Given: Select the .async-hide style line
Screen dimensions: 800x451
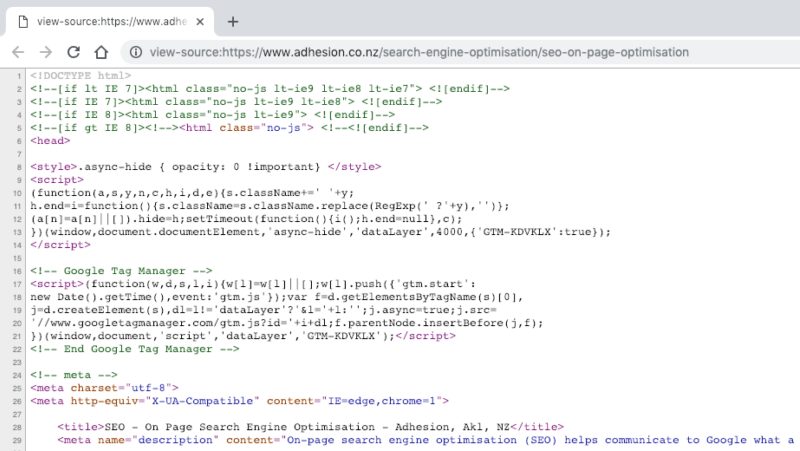Looking at the screenshot, I should tap(206, 167).
